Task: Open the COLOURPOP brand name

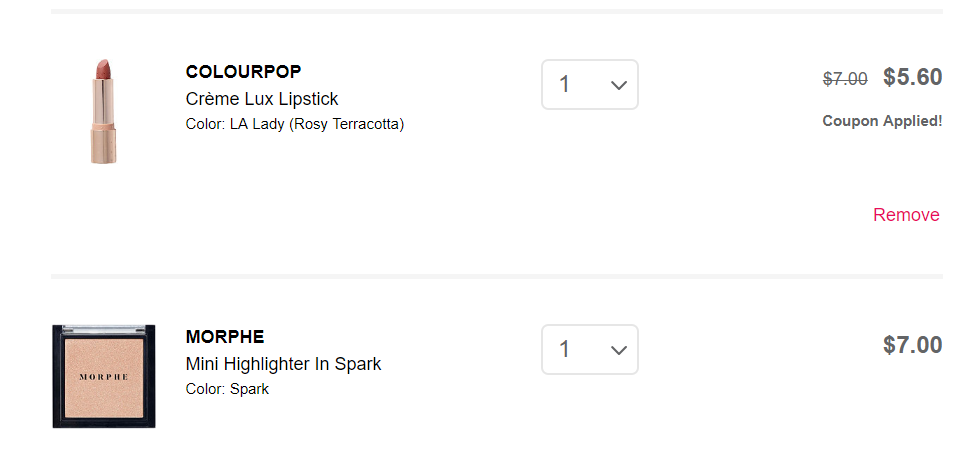Action: pos(243,72)
